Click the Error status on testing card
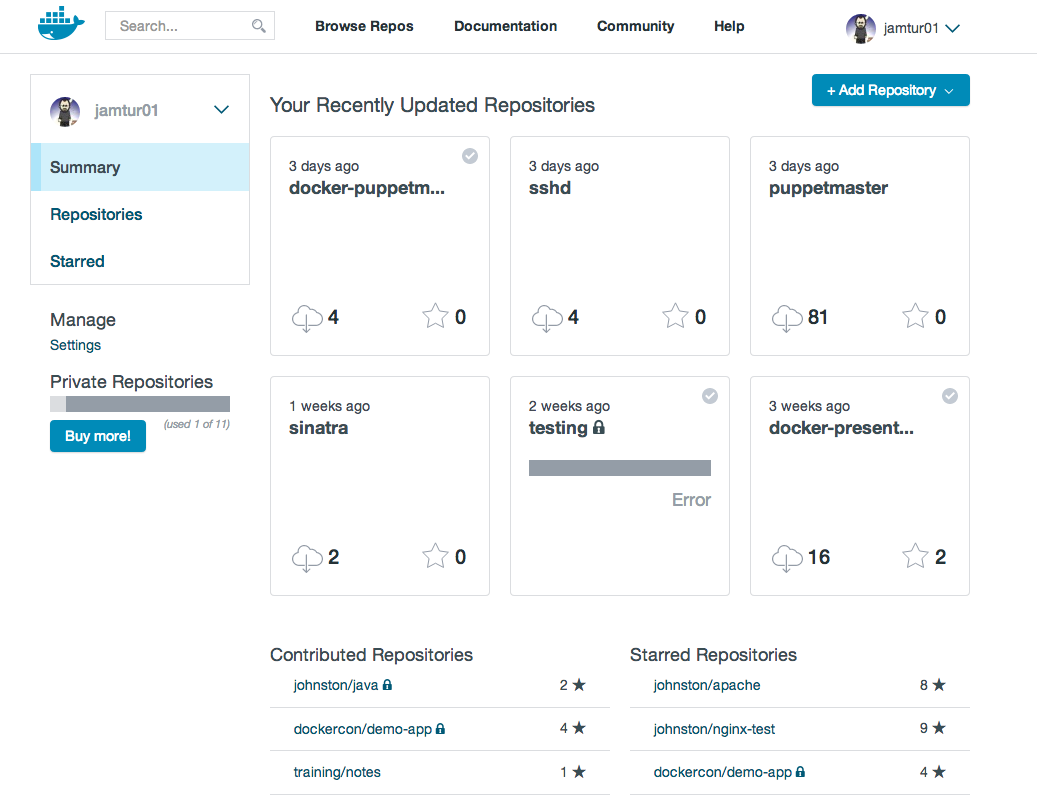Screen dimensions: 1037x799 click(x=691, y=500)
